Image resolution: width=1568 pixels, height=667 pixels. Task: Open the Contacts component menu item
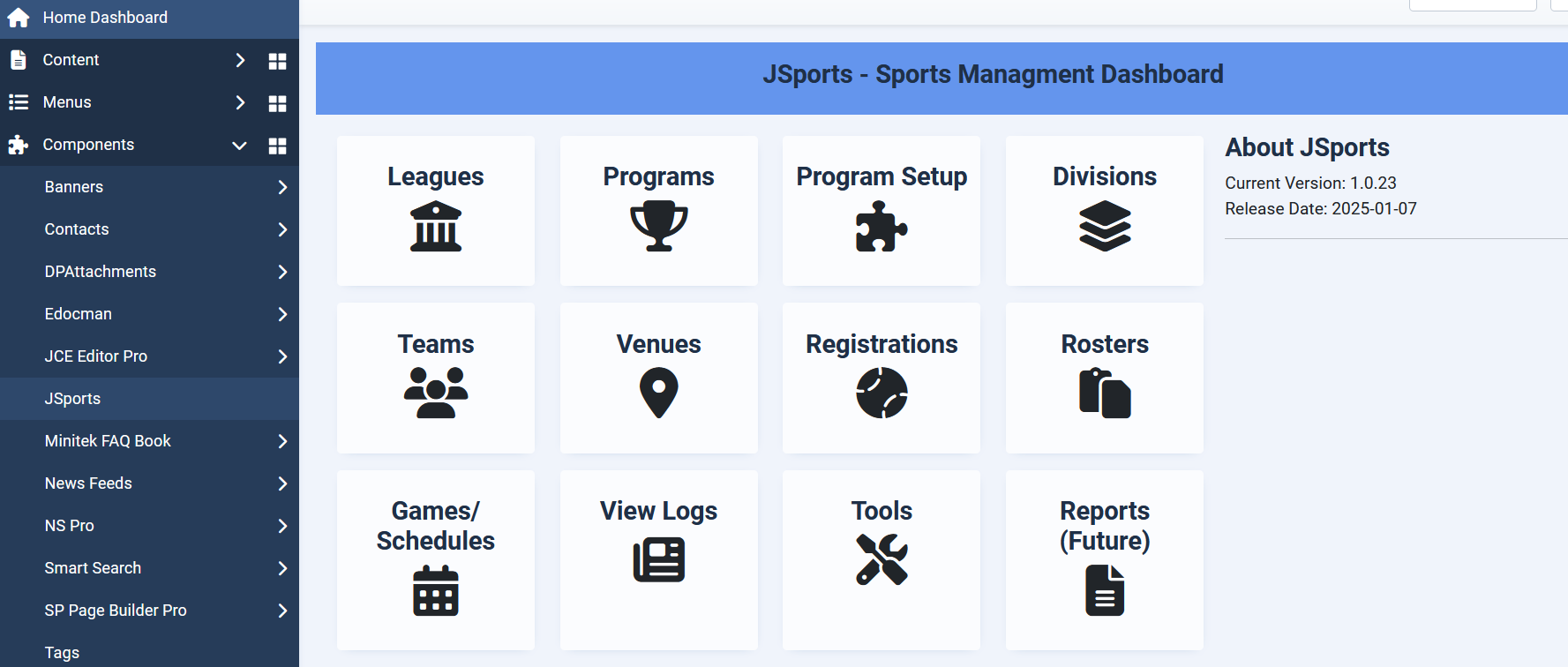77,229
